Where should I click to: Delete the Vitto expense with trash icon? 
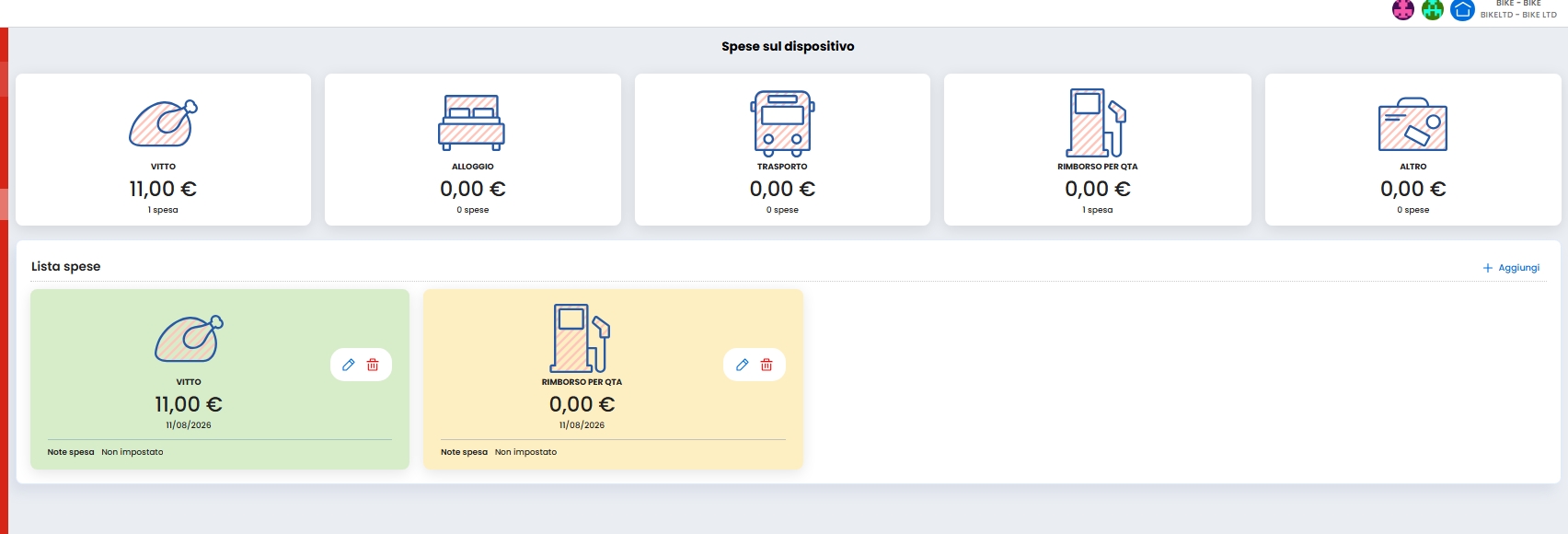(x=373, y=365)
